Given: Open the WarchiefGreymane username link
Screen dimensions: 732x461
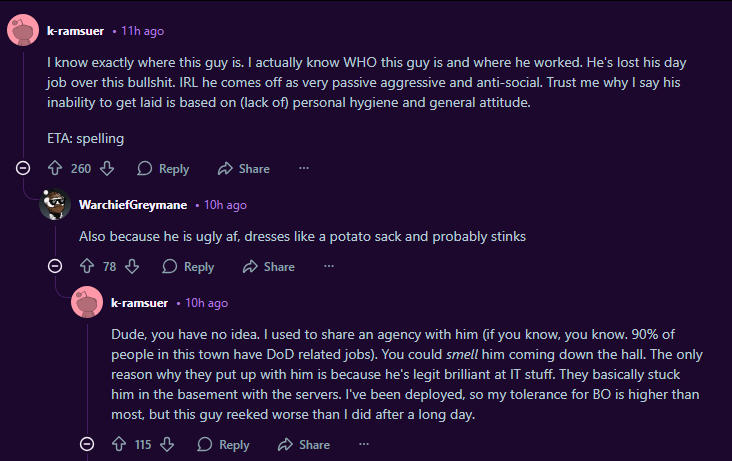Looking at the screenshot, I should pyautogui.click(x=132, y=205).
